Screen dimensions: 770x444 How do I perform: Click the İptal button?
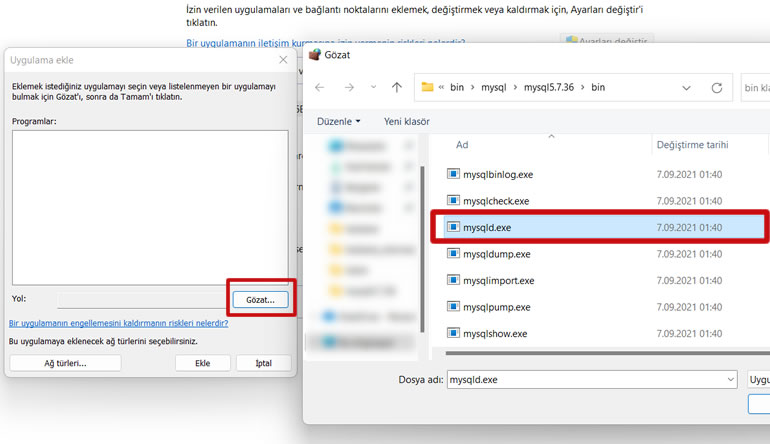coord(263,363)
